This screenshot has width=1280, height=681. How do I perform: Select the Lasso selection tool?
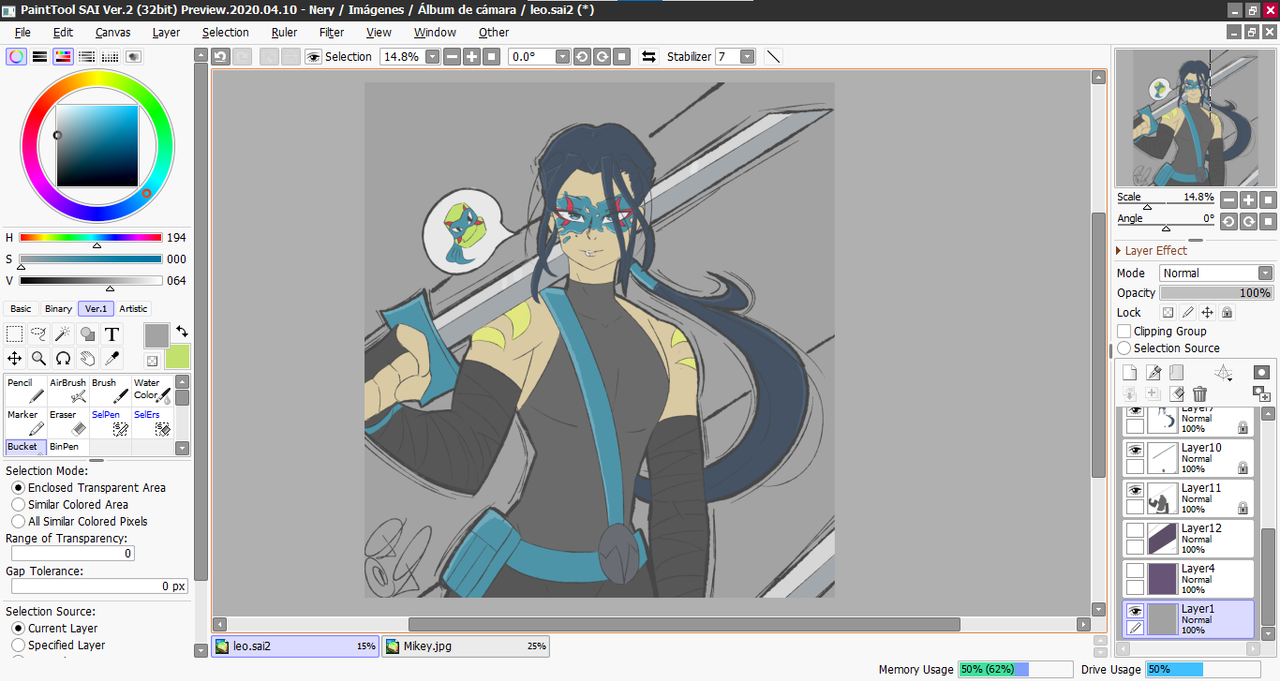click(39, 334)
